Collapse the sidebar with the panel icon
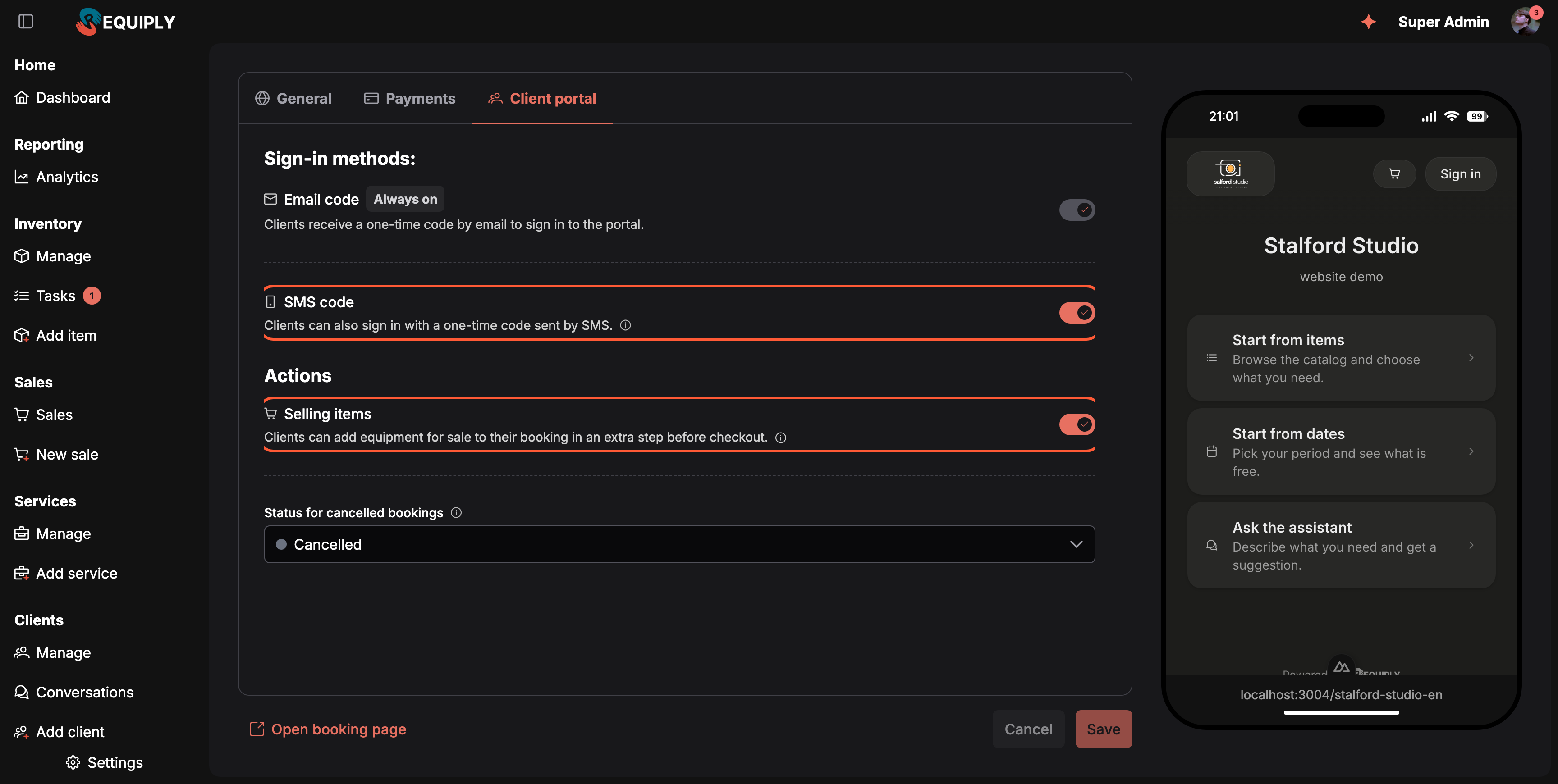The width and height of the screenshot is (1558, 784). click(25, 22)
